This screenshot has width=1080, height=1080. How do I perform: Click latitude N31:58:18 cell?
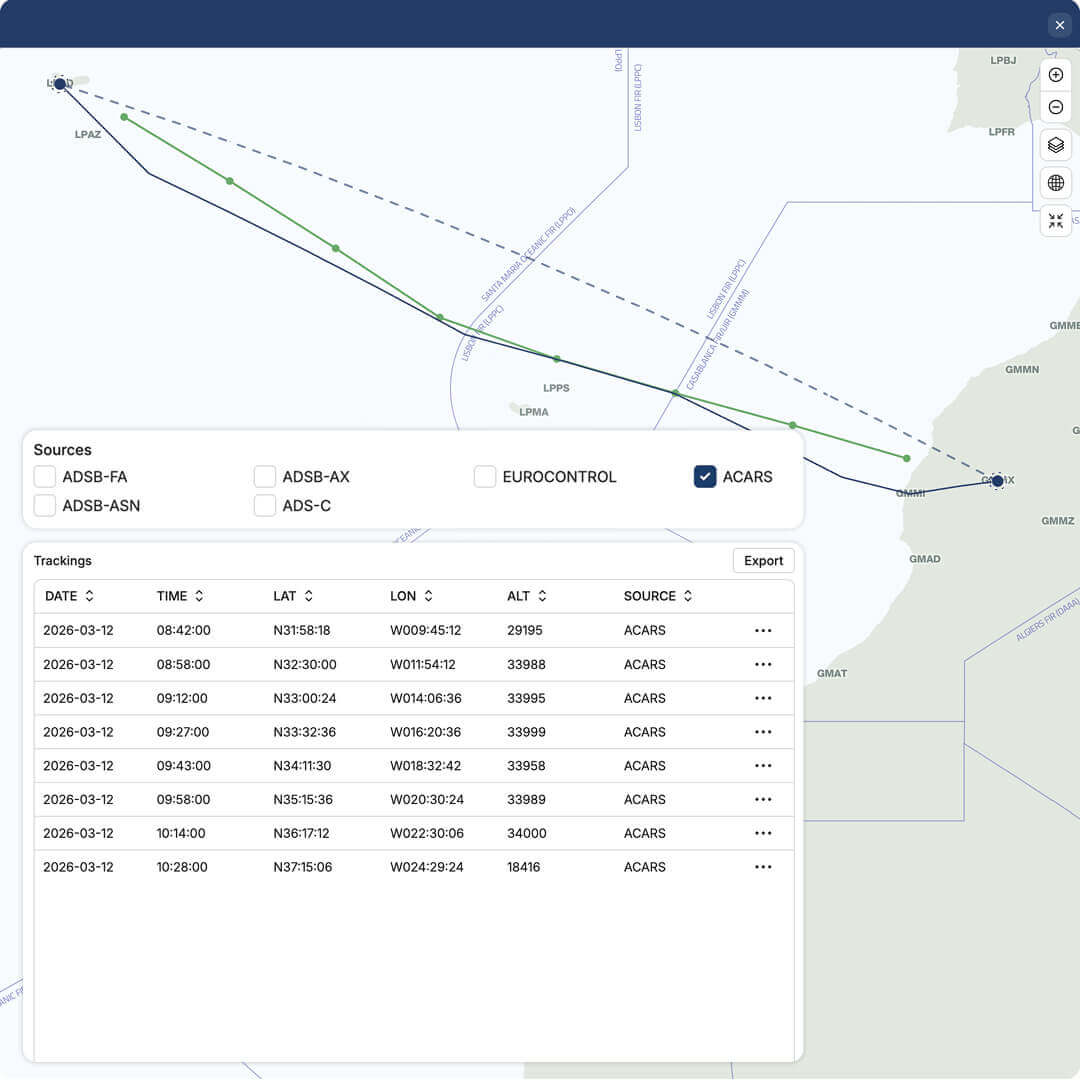302,630
